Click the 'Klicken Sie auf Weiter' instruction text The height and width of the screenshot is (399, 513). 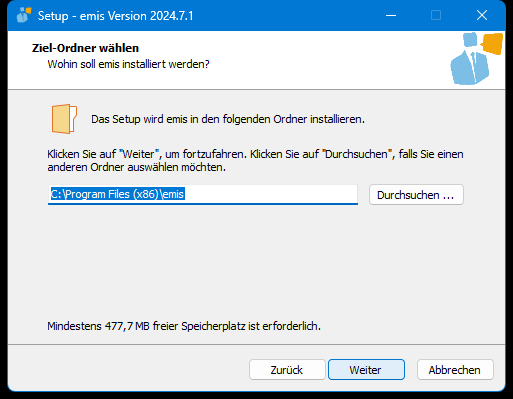click(x=255, y=160)
